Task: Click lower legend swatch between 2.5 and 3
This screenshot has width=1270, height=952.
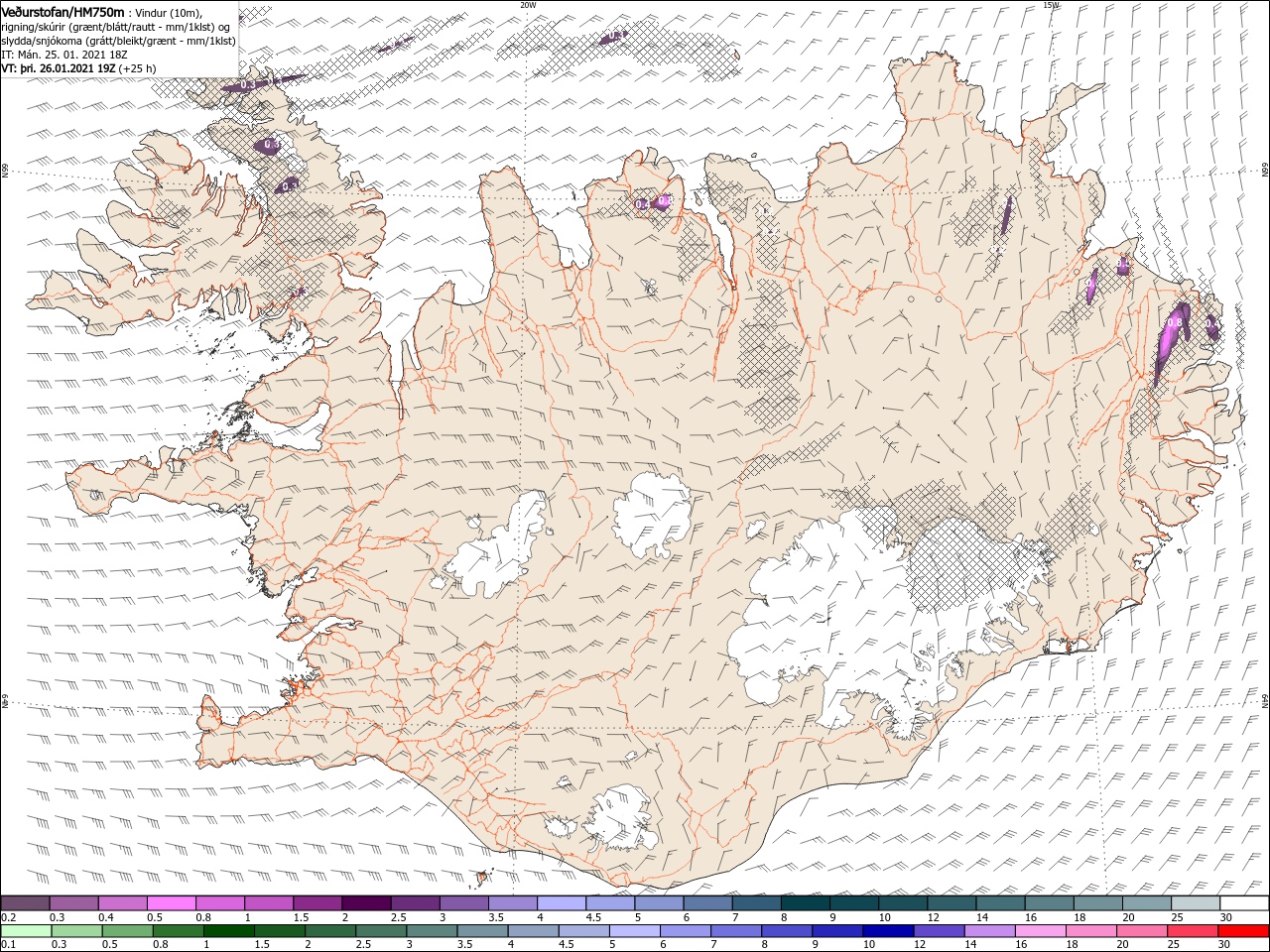Action: click(380, 931)
